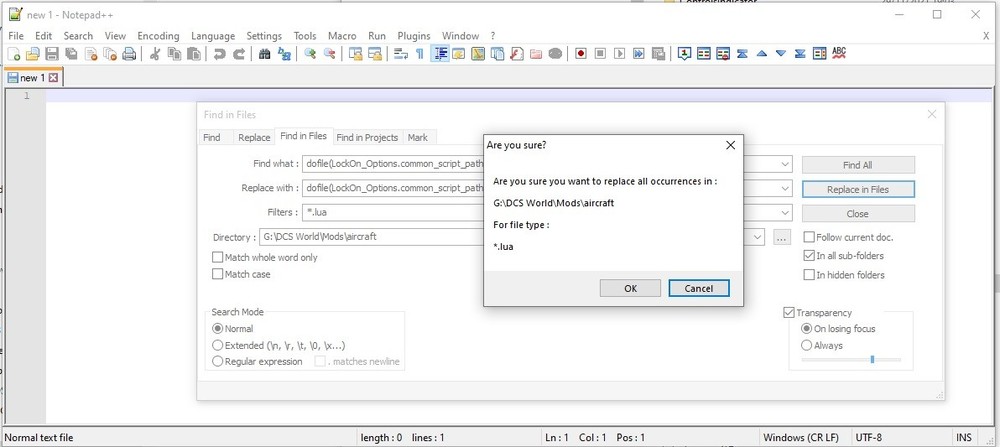Click the Directory path input field

coord(511,237)
